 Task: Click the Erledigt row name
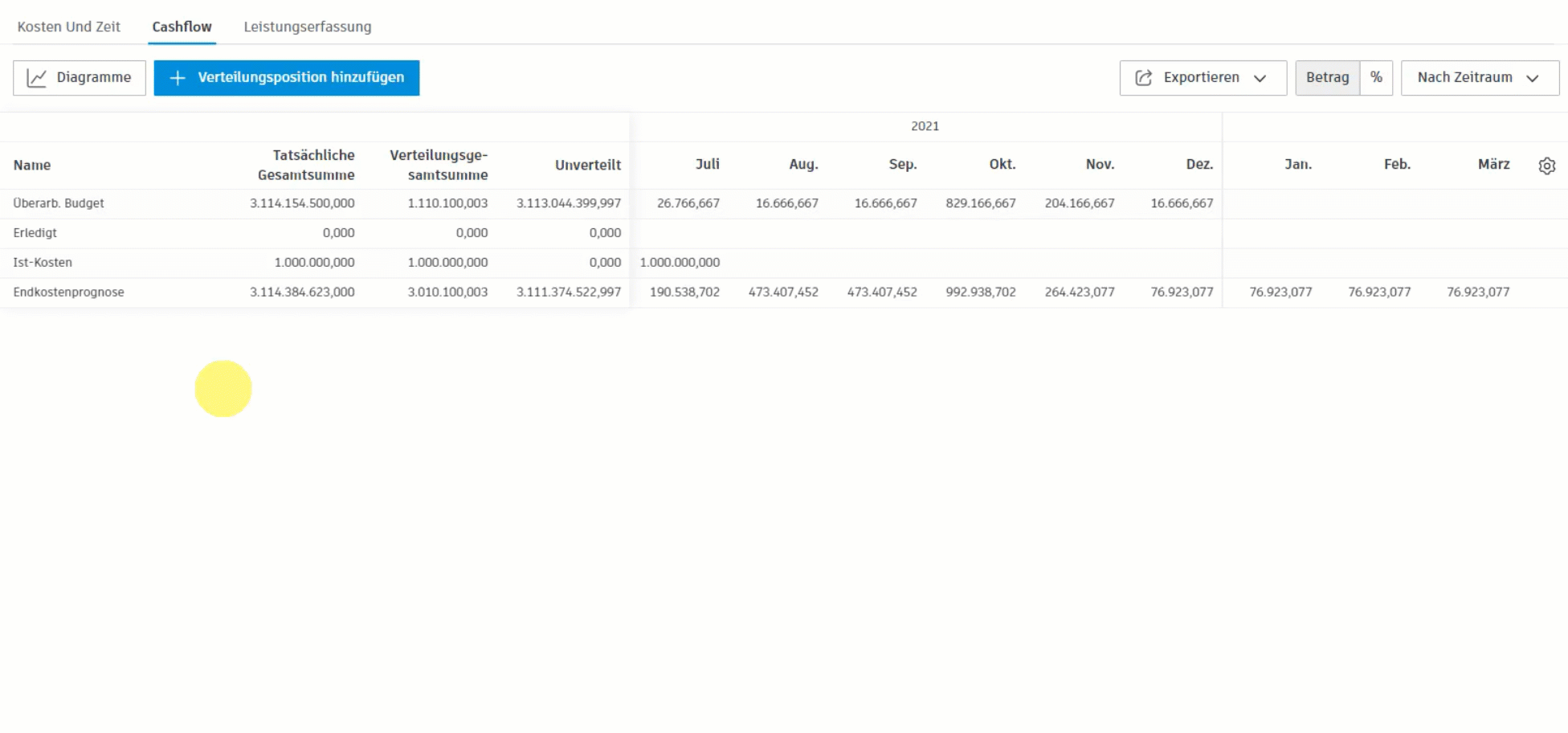pos(35,232)
